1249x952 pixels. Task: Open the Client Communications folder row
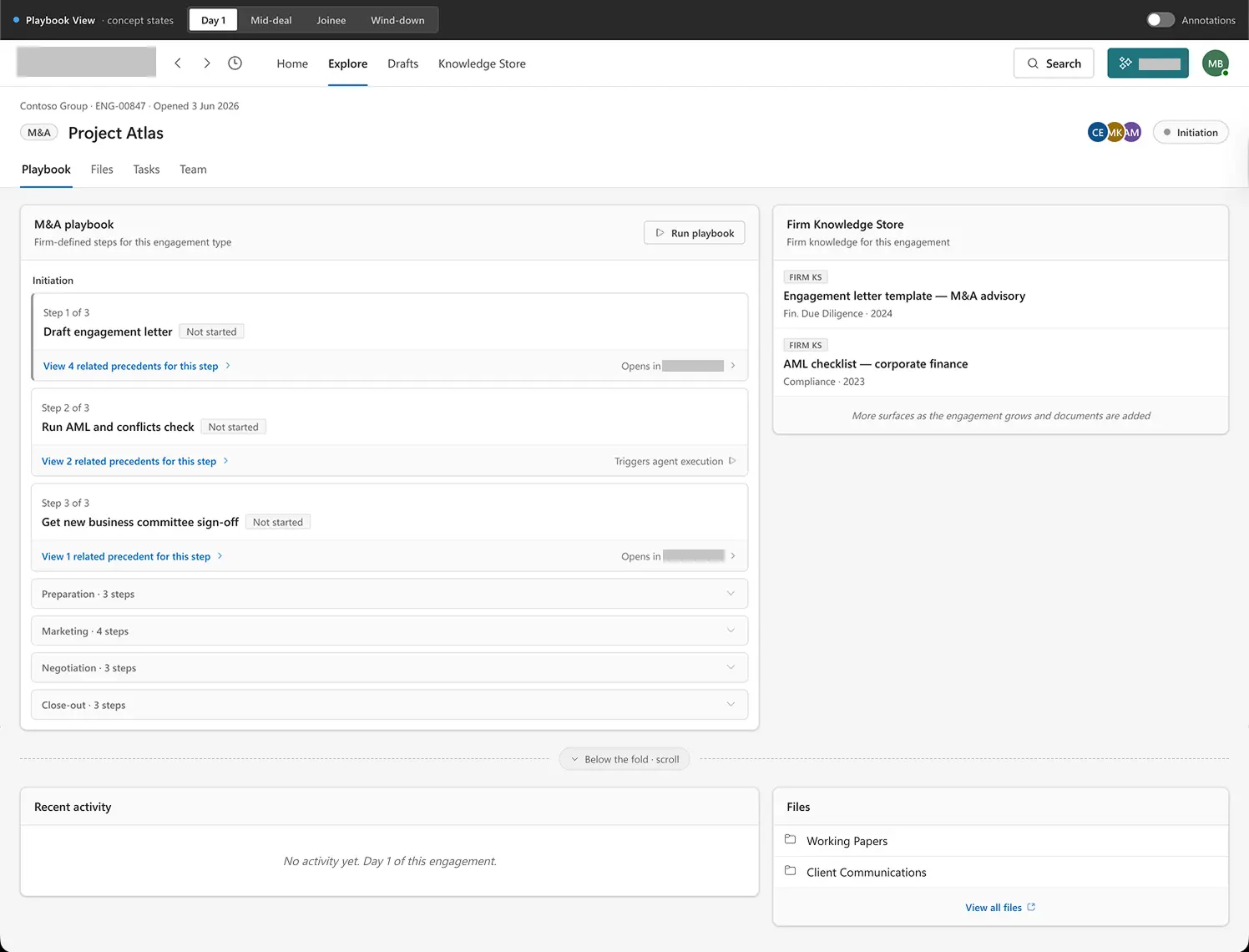click(x=1001, y=872)
